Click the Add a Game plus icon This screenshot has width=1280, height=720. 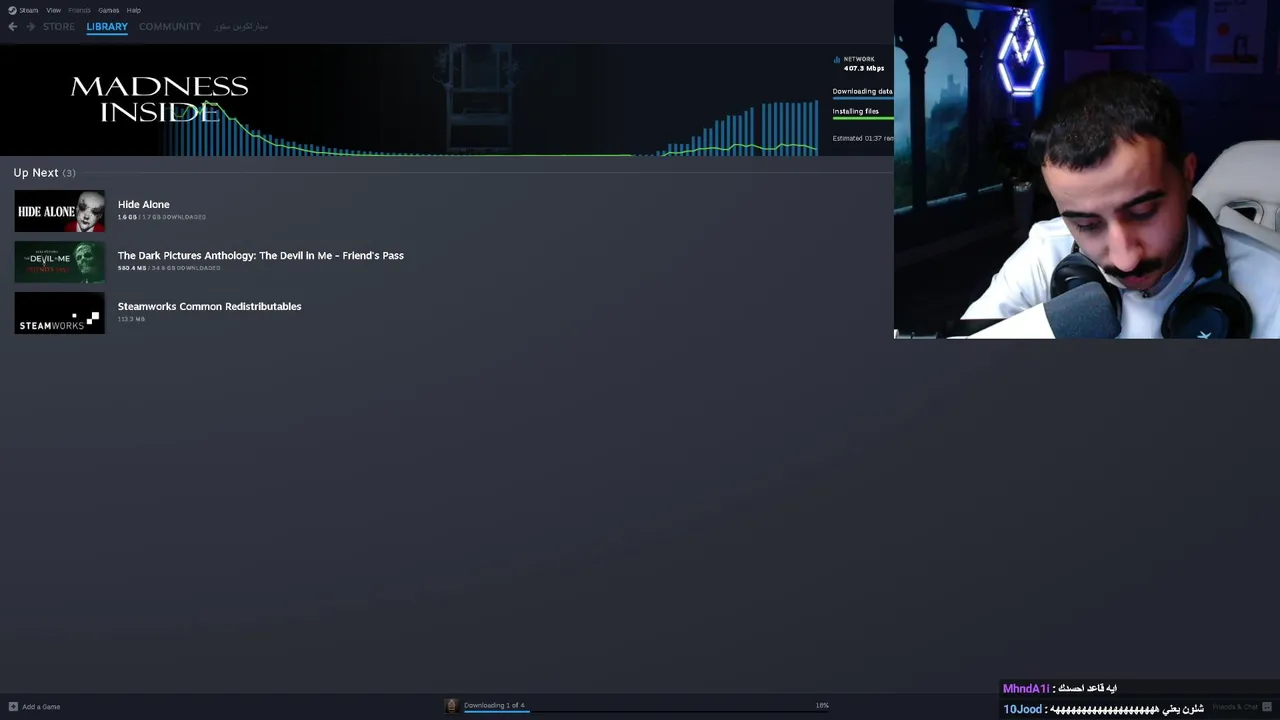pos(13,706)
